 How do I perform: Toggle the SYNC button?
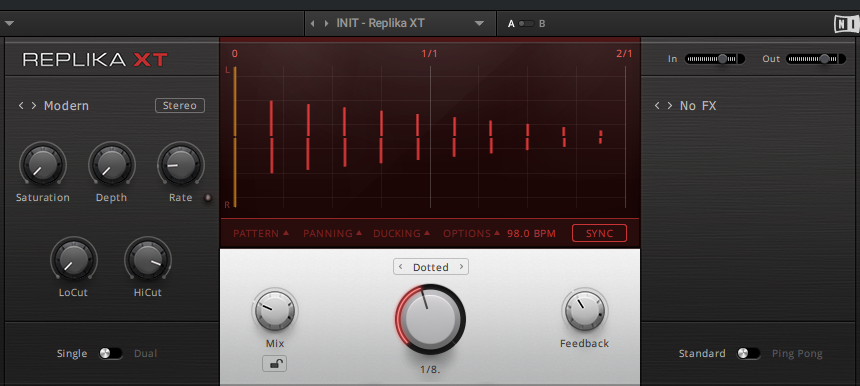click(x=599, y=233)
